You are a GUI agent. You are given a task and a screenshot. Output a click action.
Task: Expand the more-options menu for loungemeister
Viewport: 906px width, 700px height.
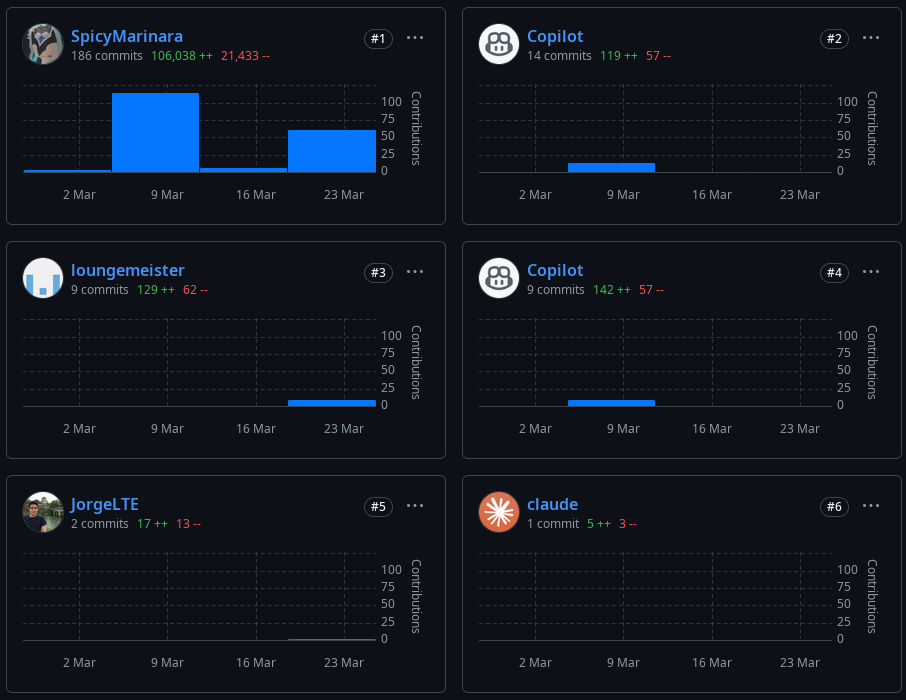point(415,272)
